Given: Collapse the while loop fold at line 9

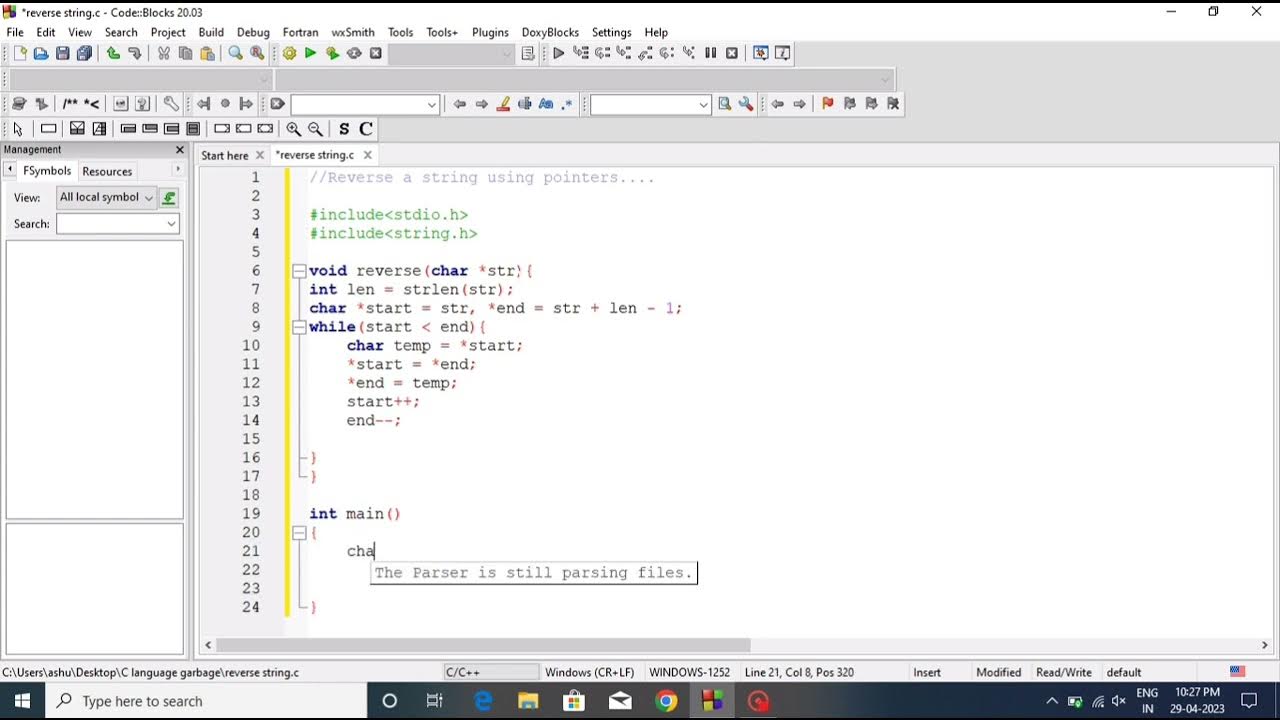Looking at the screenshot, I should 299,327.
